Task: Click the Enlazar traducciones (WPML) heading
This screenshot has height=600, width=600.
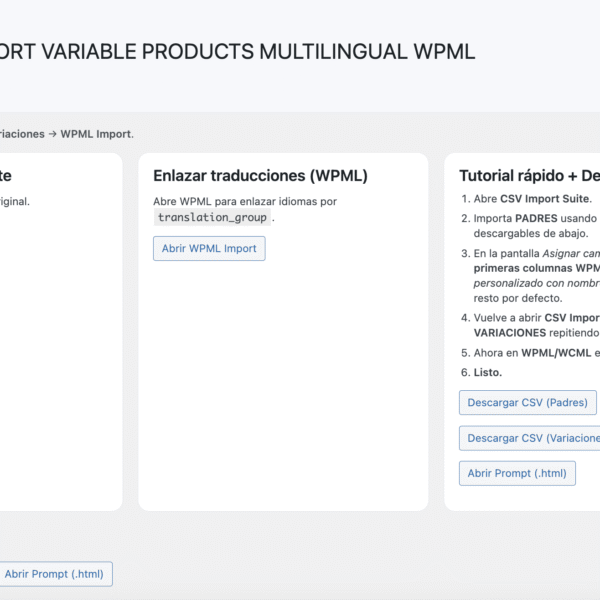Action: click(260, 176)
